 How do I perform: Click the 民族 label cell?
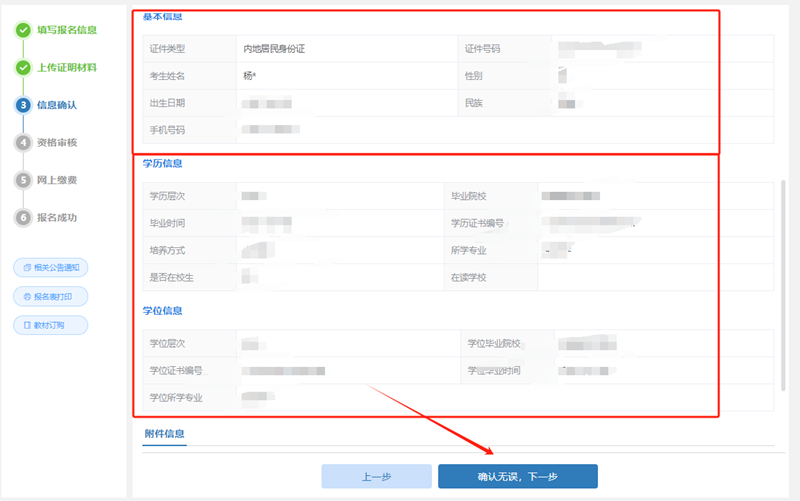point(505,103)
